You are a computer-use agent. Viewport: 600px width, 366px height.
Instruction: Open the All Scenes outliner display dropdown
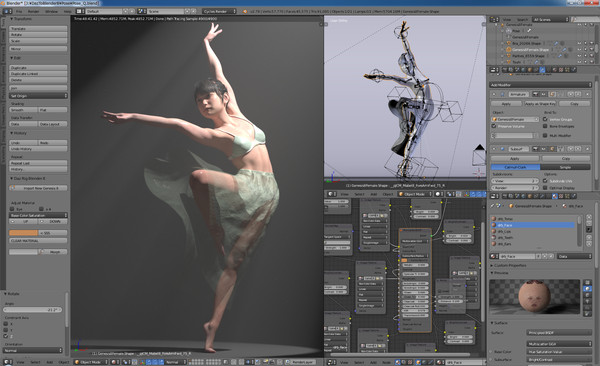point(550,19)
